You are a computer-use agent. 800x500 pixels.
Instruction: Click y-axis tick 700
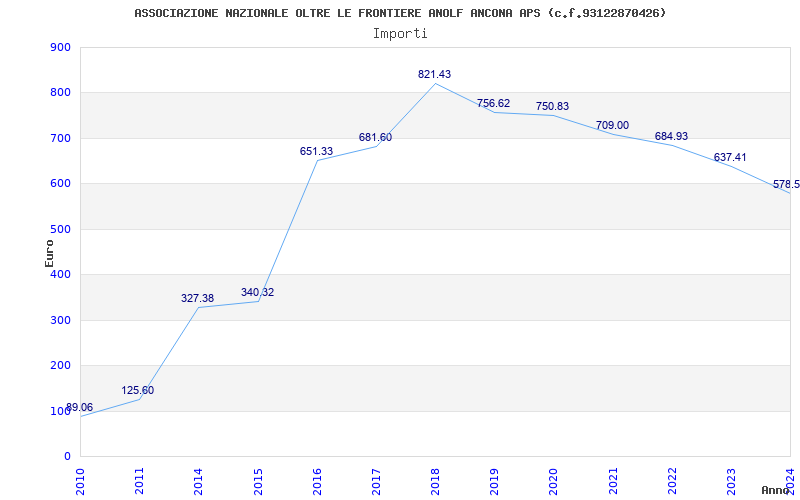pos(61,138)
